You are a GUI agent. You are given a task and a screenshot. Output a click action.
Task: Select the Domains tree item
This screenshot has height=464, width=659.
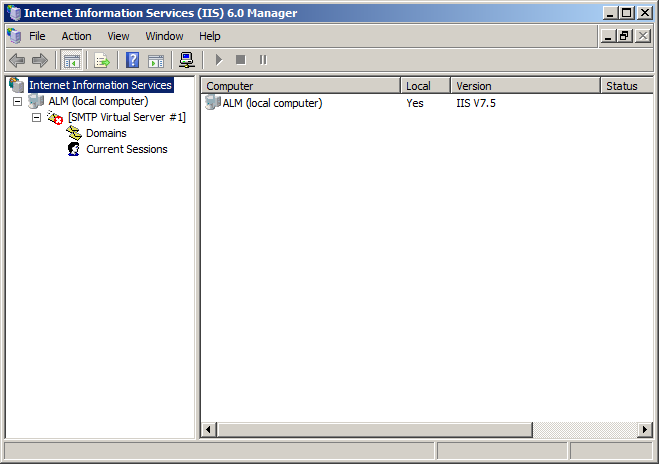pyautogui.click(x=106, y=133)
